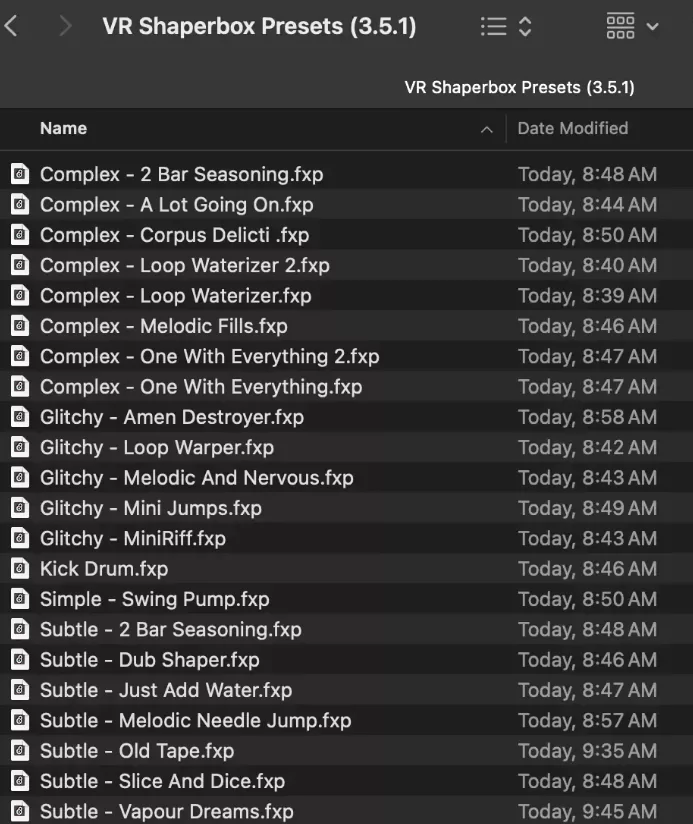Select Simple - Swing Pump.fxp row

(x=346, y=599)
